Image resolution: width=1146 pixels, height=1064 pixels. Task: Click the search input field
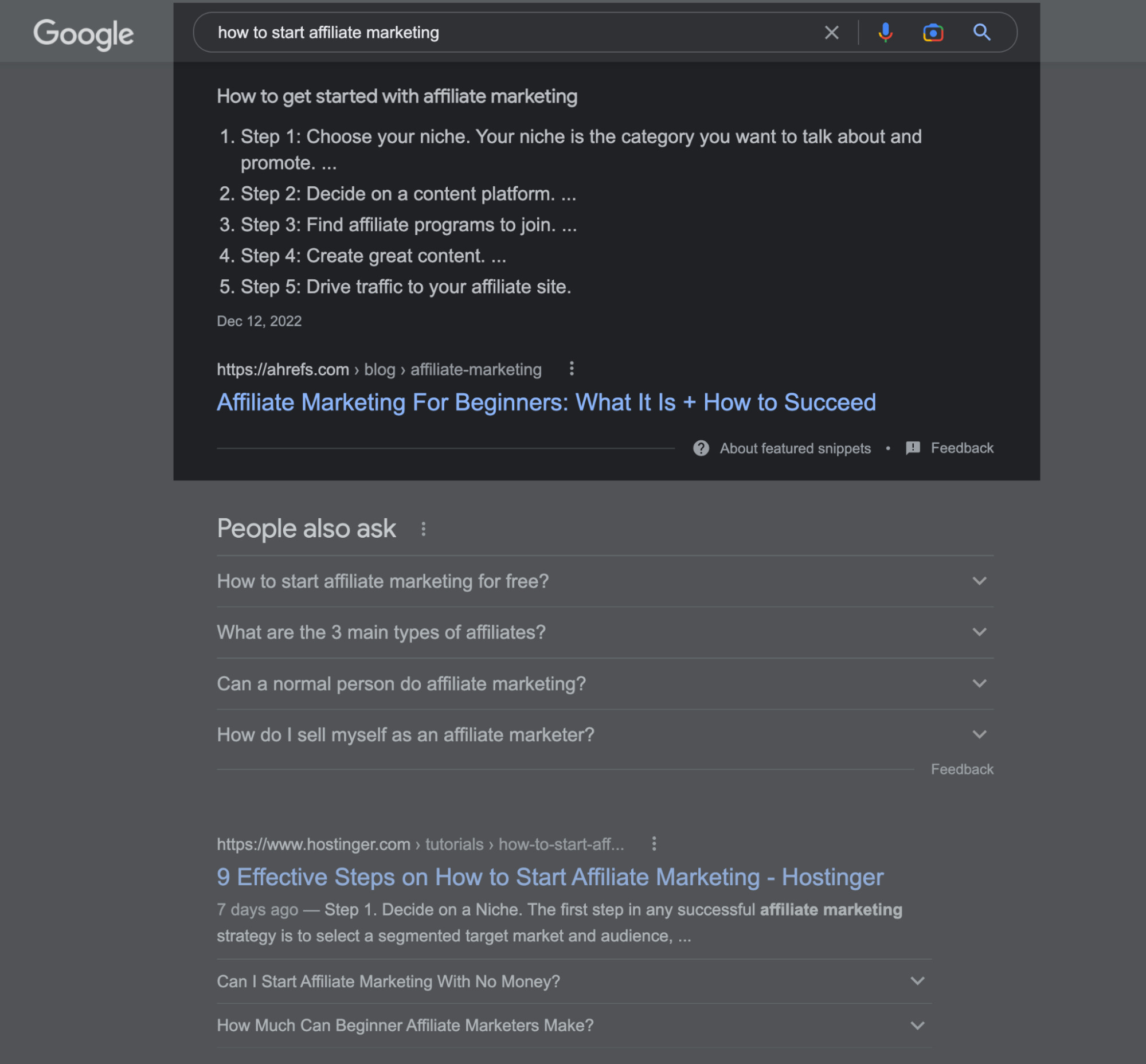(510, 32)
